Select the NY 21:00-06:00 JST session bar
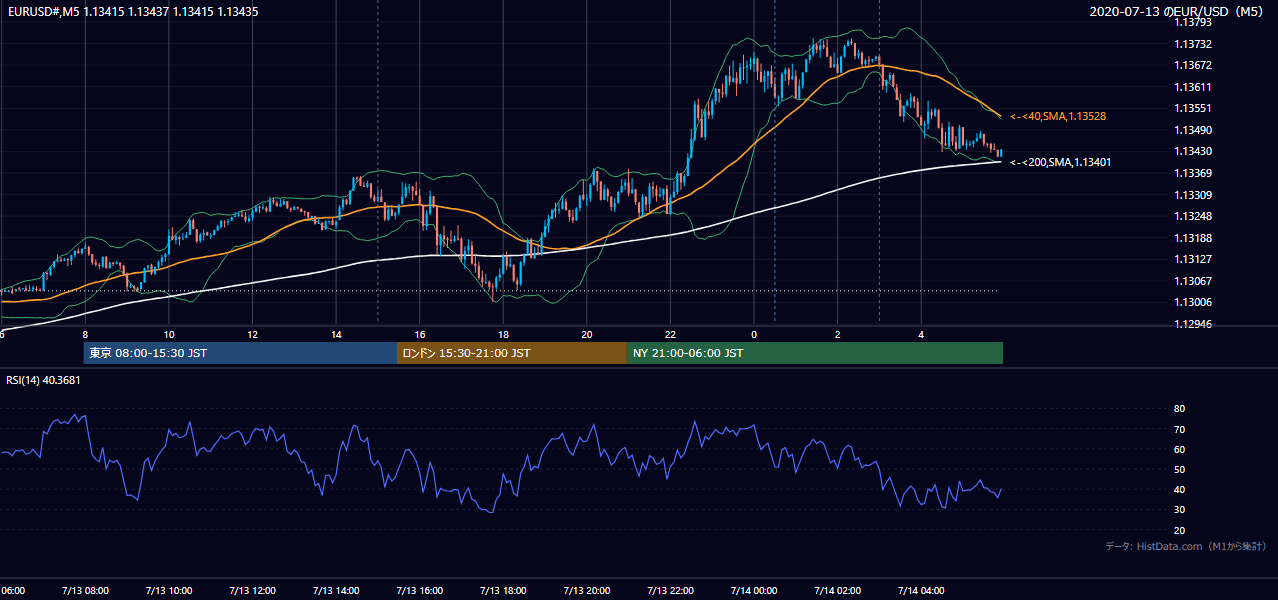 815,353
